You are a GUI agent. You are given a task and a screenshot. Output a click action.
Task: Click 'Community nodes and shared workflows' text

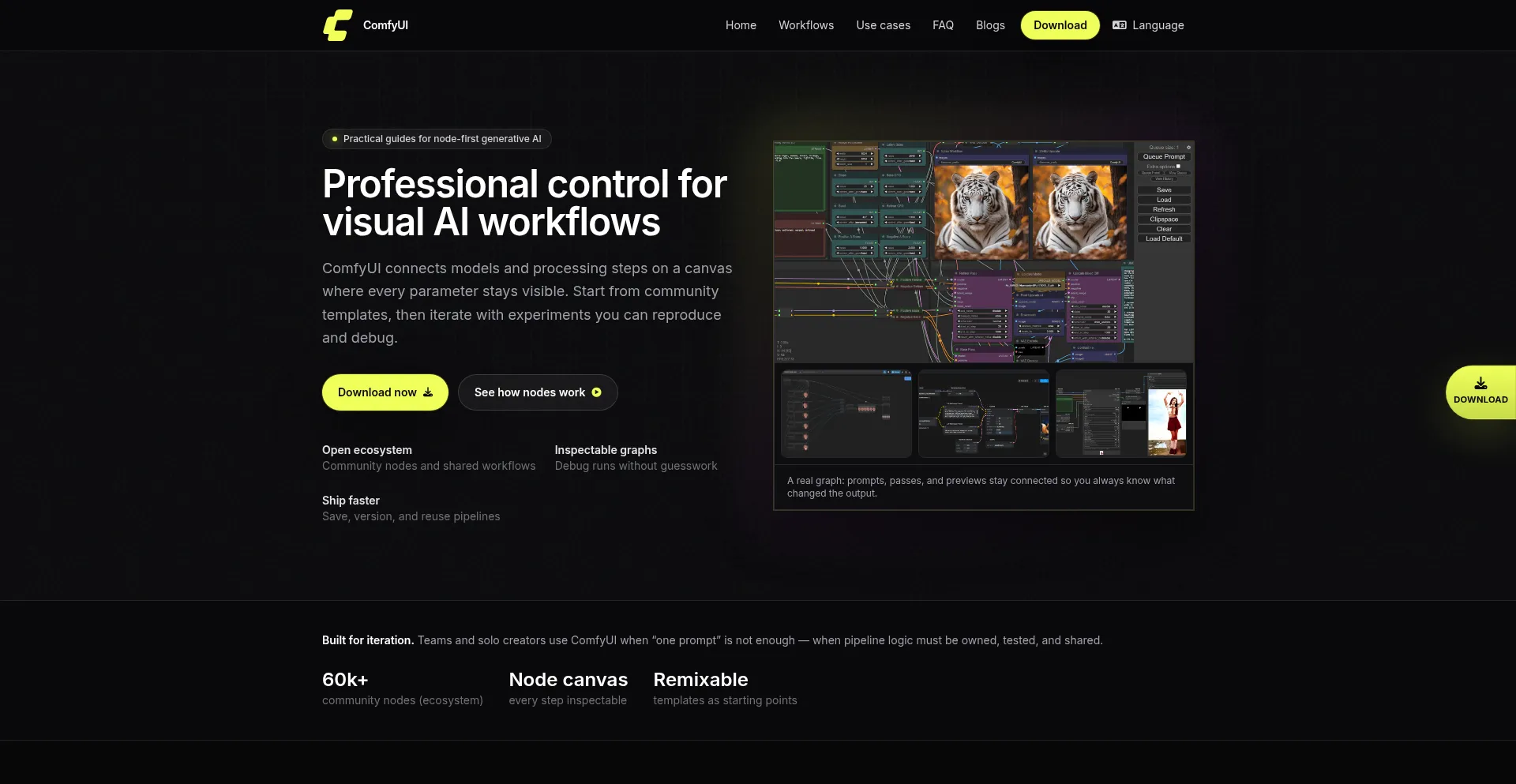[429, 466]
